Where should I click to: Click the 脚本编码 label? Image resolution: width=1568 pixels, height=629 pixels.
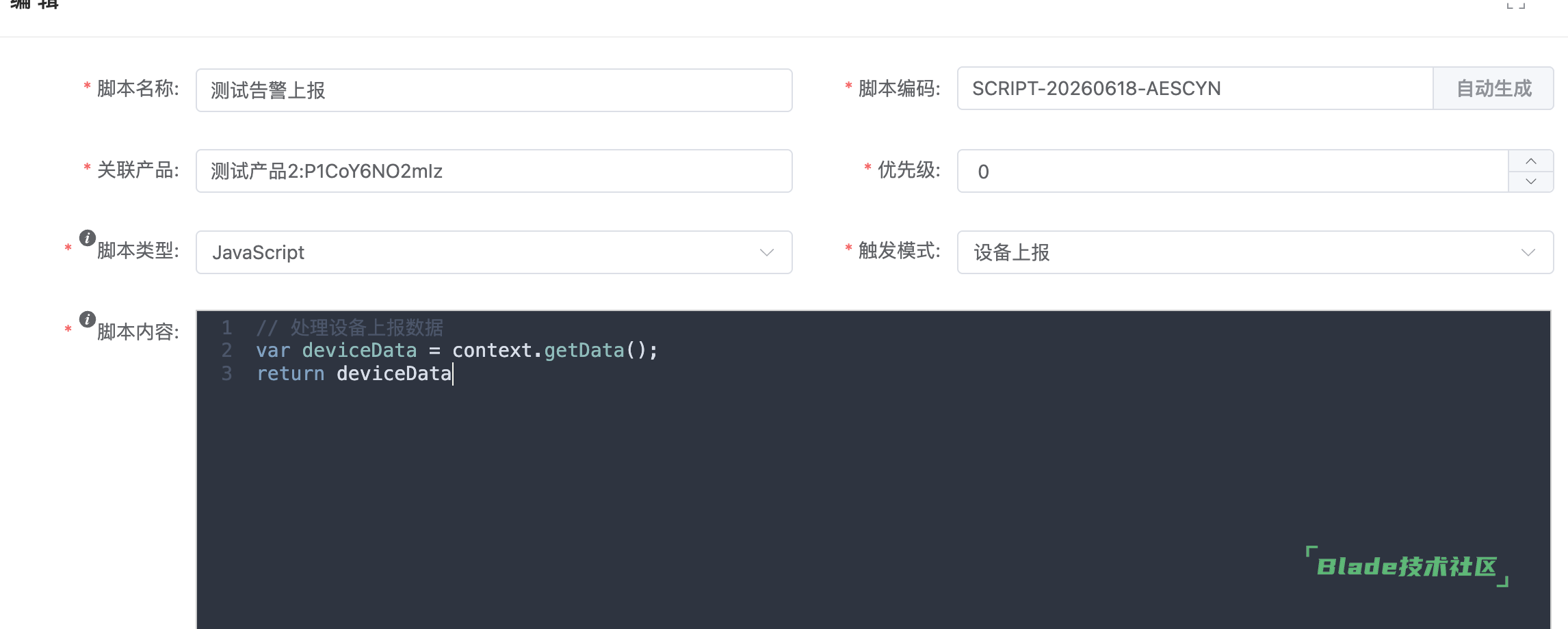tap(899, 89)
